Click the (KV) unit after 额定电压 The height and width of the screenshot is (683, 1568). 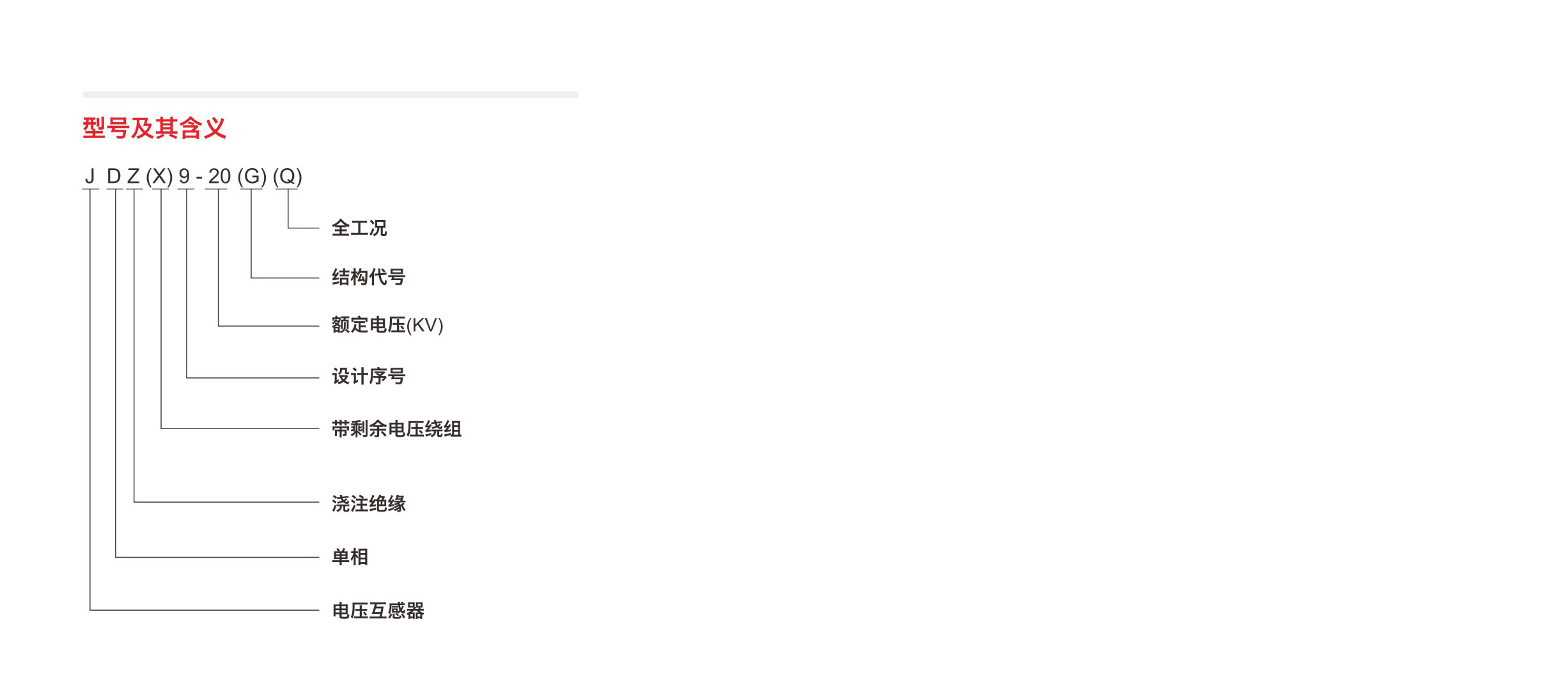(425, 326)
